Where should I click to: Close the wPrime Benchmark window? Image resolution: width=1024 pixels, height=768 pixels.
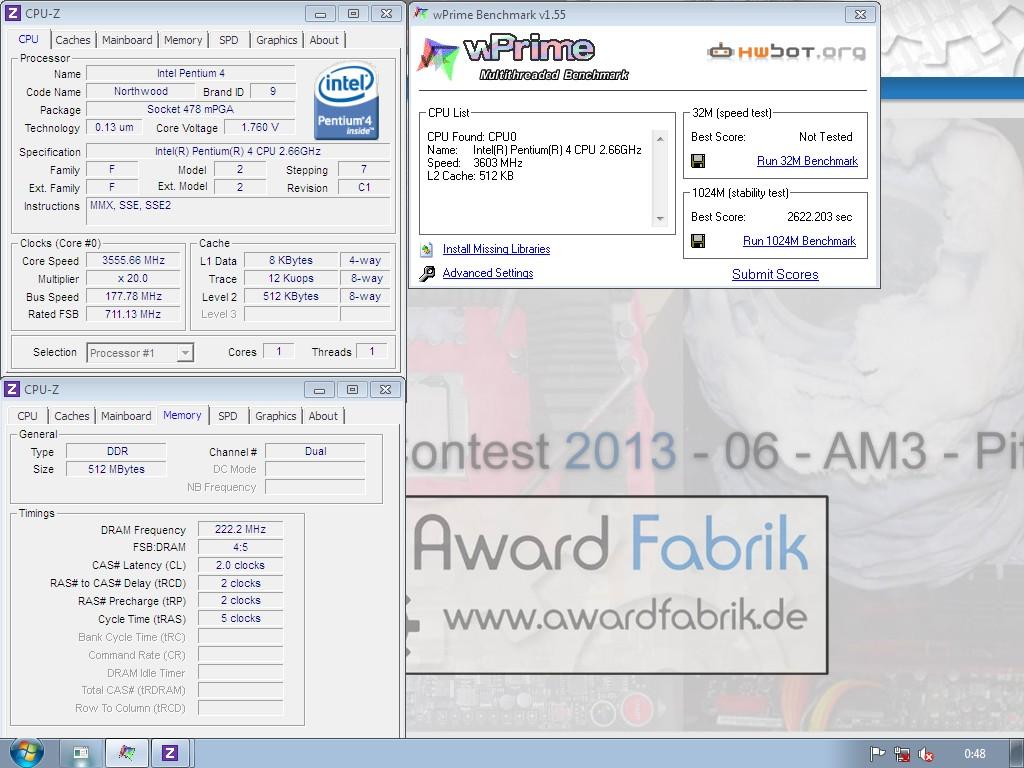(x=861, y=14)
